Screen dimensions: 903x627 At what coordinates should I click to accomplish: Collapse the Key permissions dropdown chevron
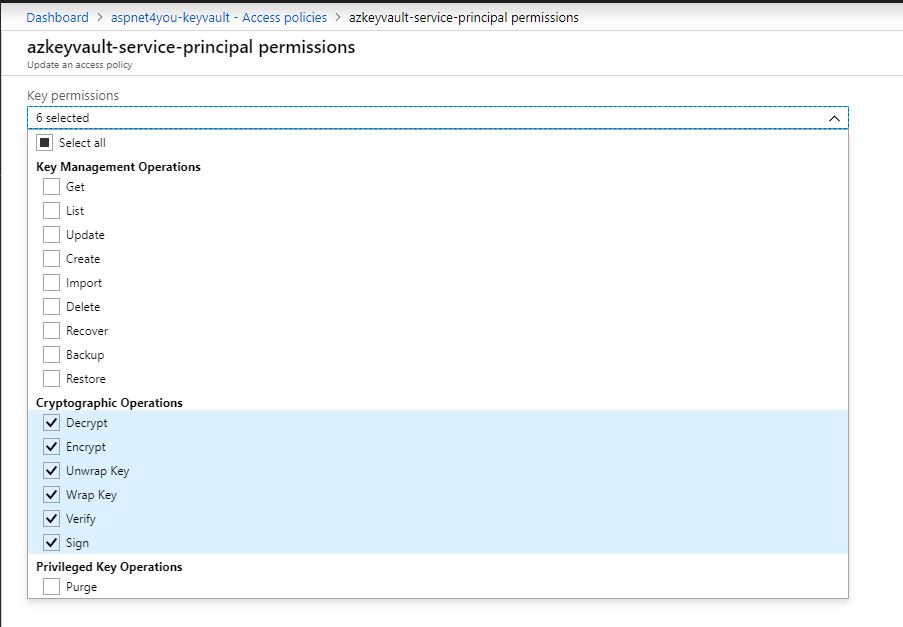pyautogui.click(x=834, y=118)
